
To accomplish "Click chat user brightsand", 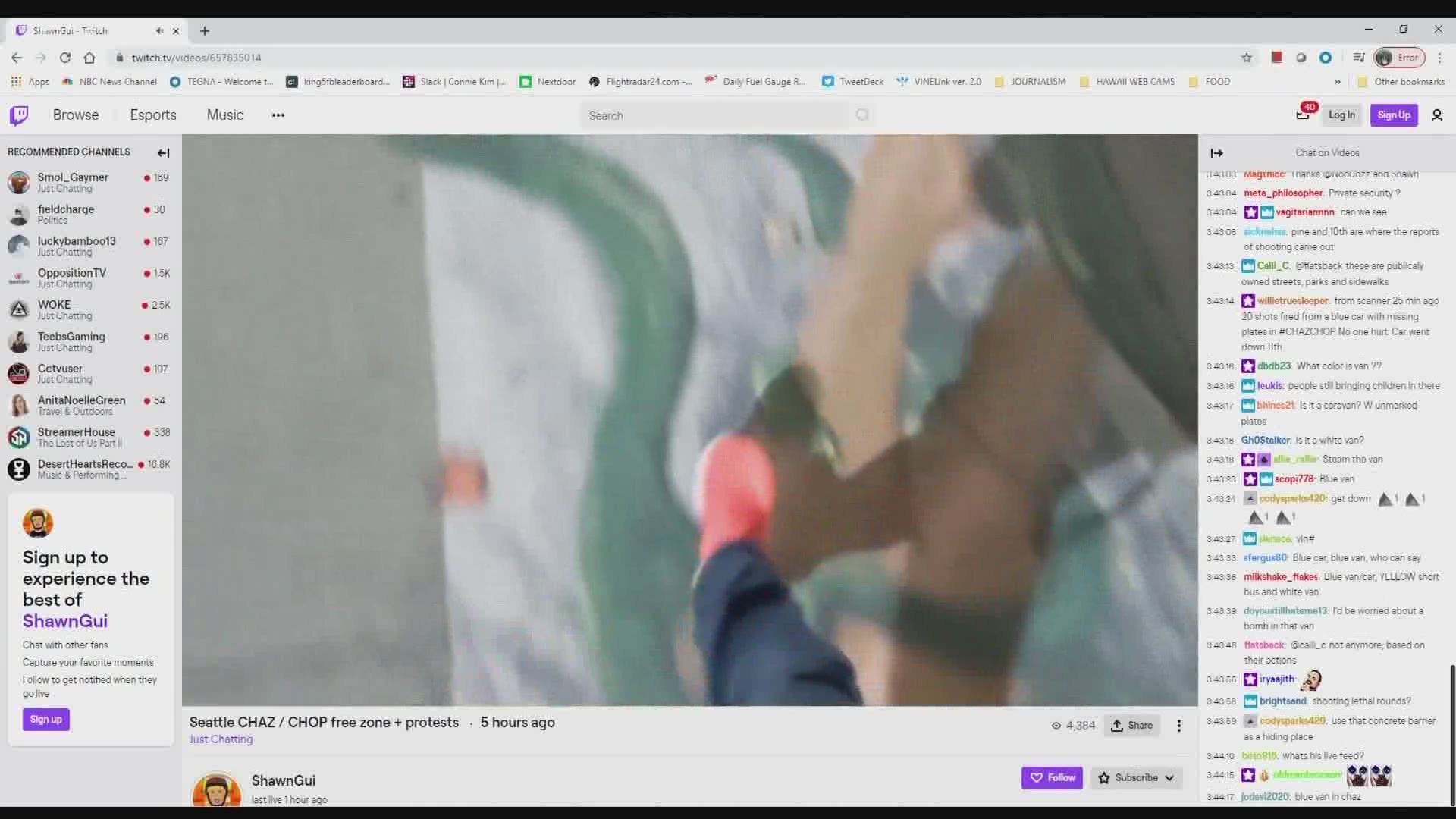I will [x=1283, y=701].
